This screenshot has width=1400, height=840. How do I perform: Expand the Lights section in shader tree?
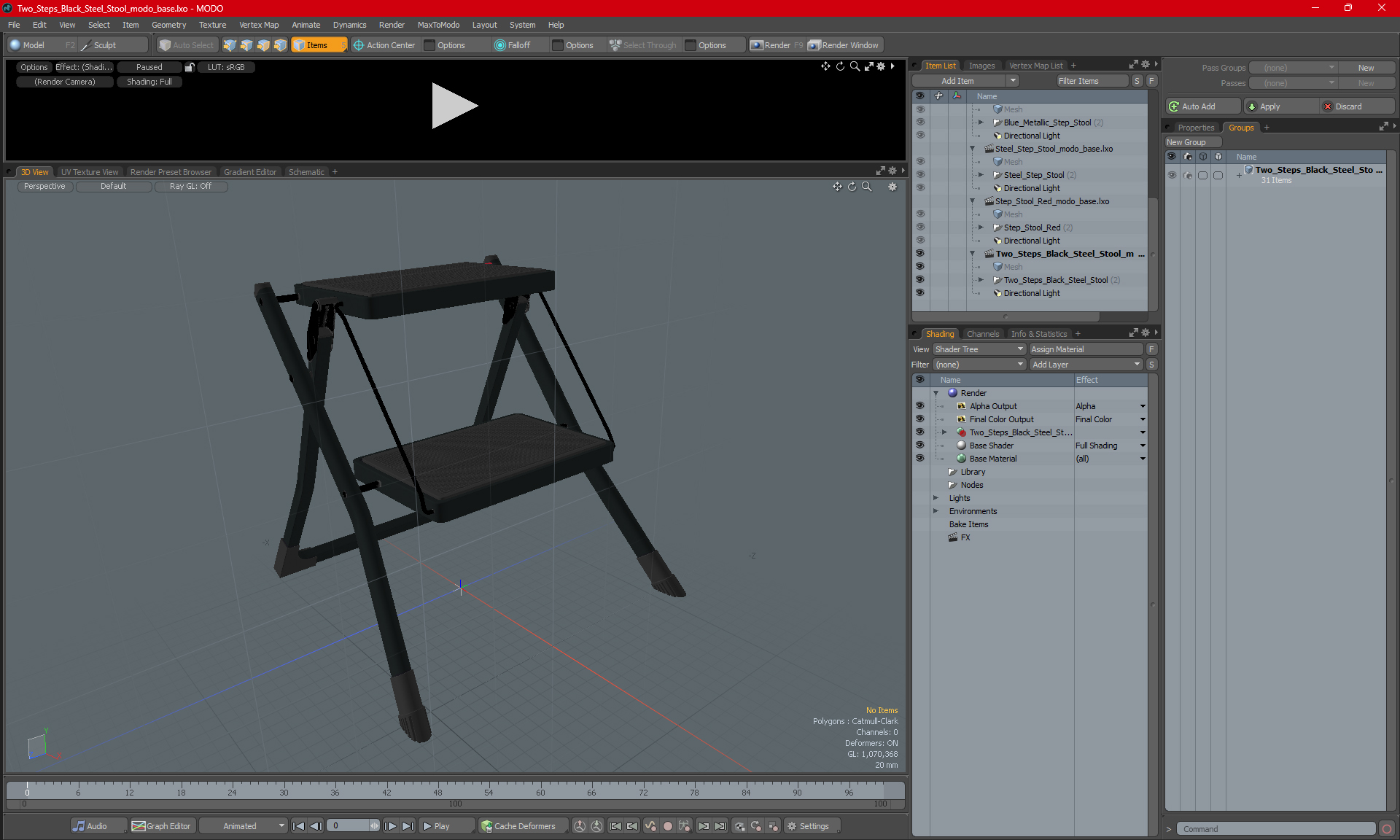pyautogui.click(x=938, y=498)
